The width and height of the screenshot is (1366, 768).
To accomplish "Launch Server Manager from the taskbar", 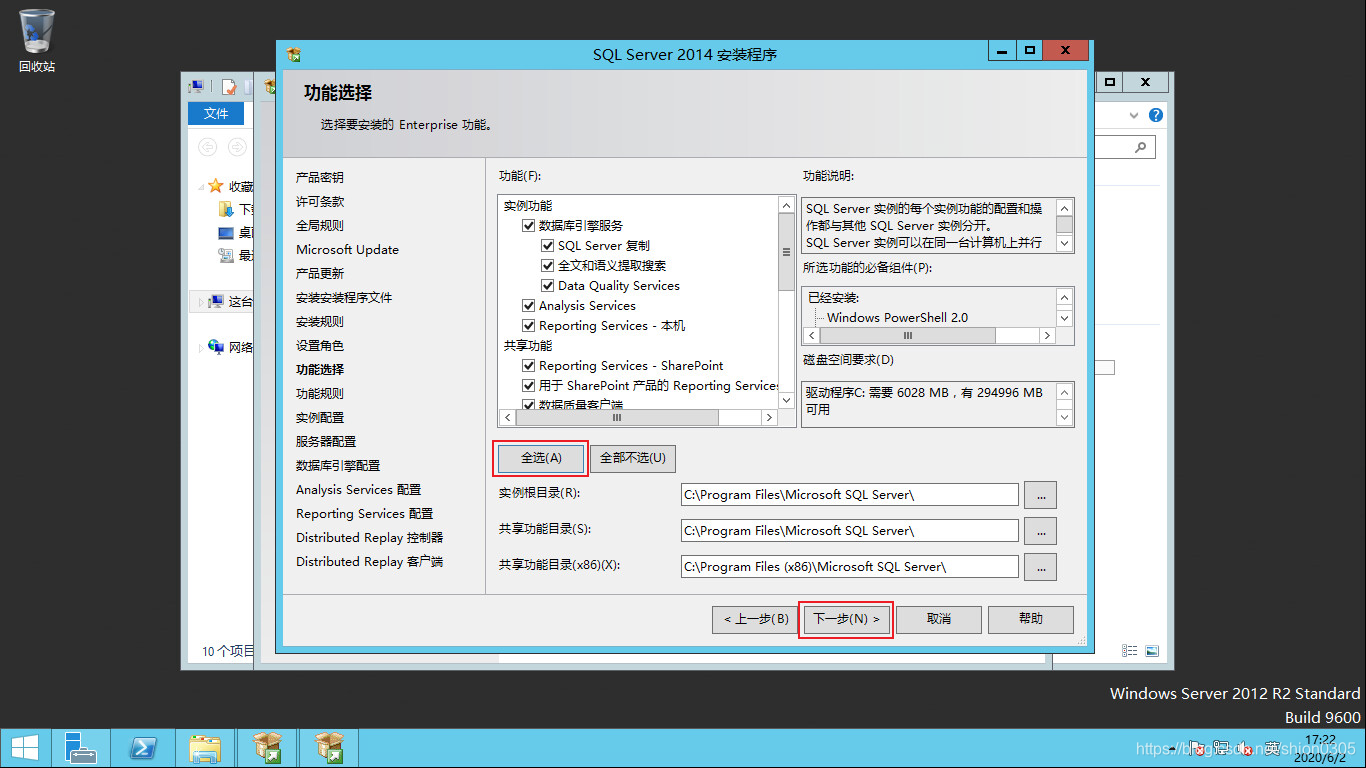I will pos(81,748).
